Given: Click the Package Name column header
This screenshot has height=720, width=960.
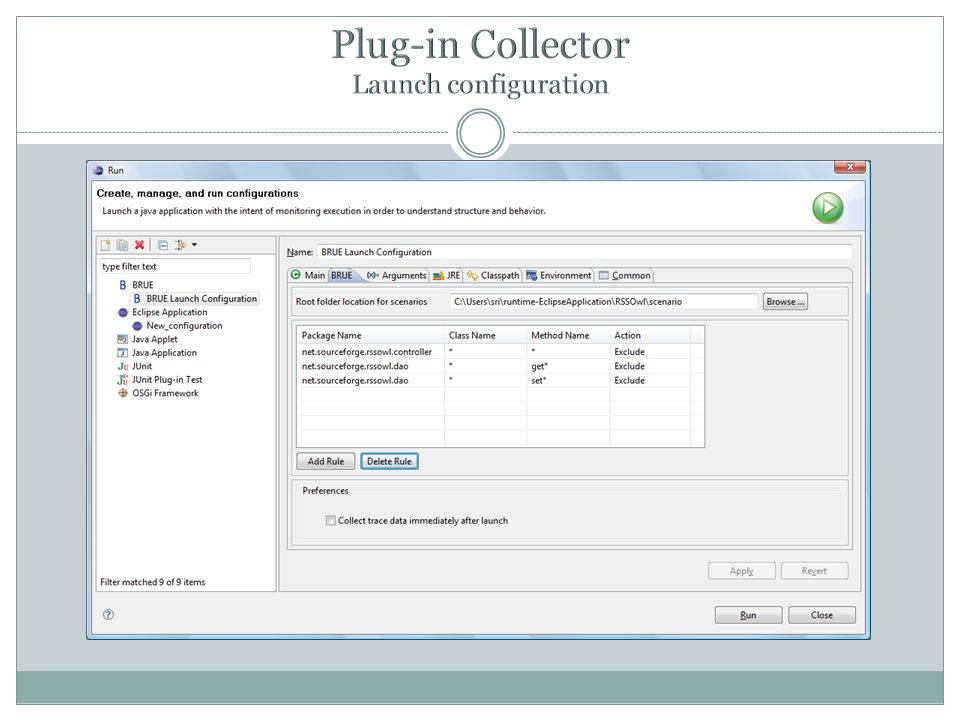Looking at the screenshot, I should tap(370, 336).
